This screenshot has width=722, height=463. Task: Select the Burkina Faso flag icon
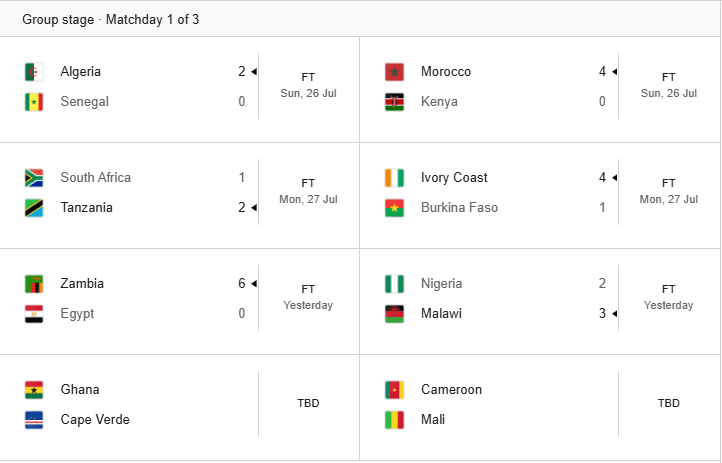click(x=395, y=208)
